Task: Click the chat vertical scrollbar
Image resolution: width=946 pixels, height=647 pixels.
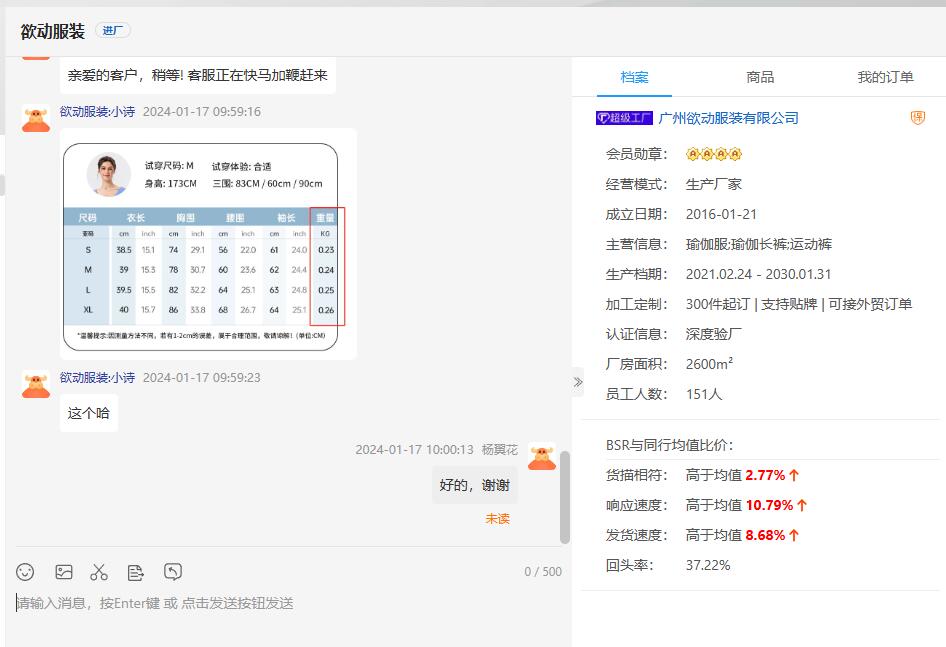Action: coord(564,496)
